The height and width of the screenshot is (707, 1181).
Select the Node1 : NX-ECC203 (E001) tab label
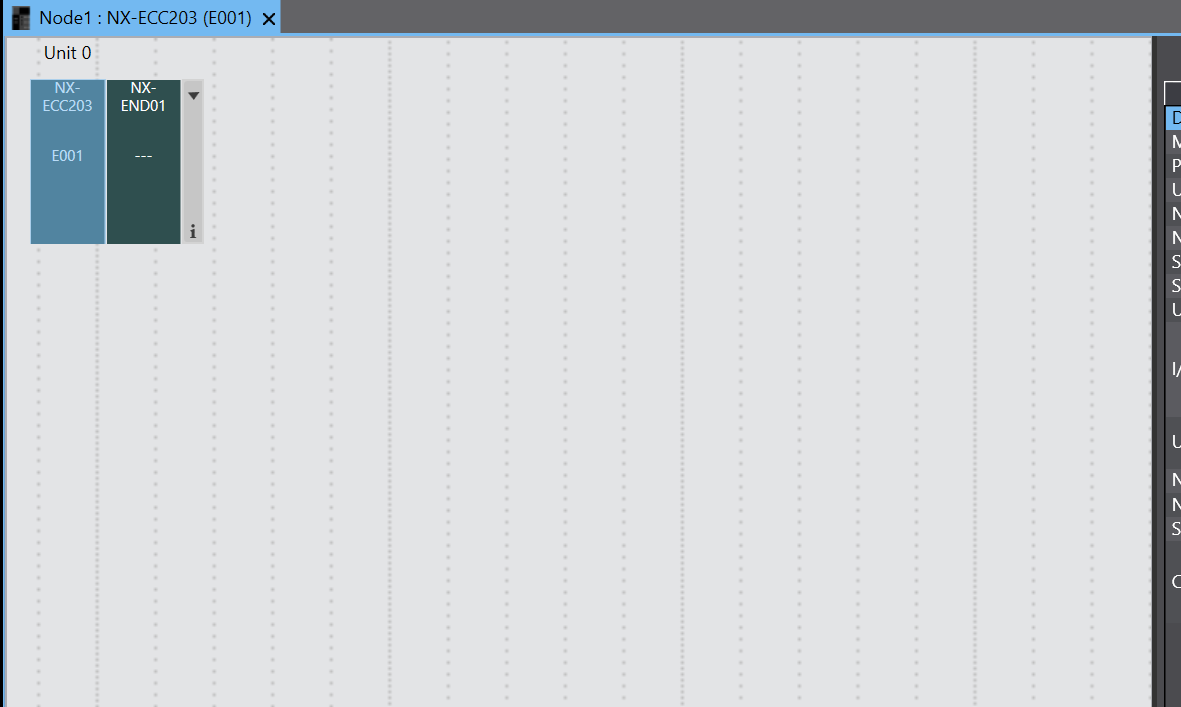point(145,18)
